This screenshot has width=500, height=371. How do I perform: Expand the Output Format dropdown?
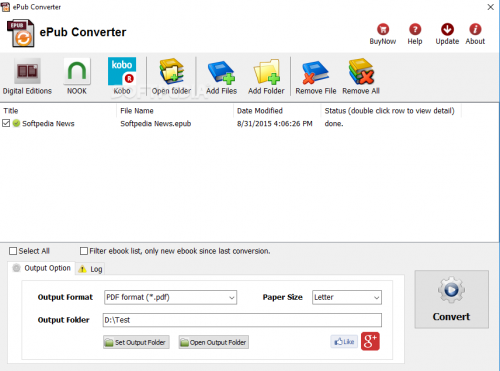pyautogui.click(x=170, y=297)
